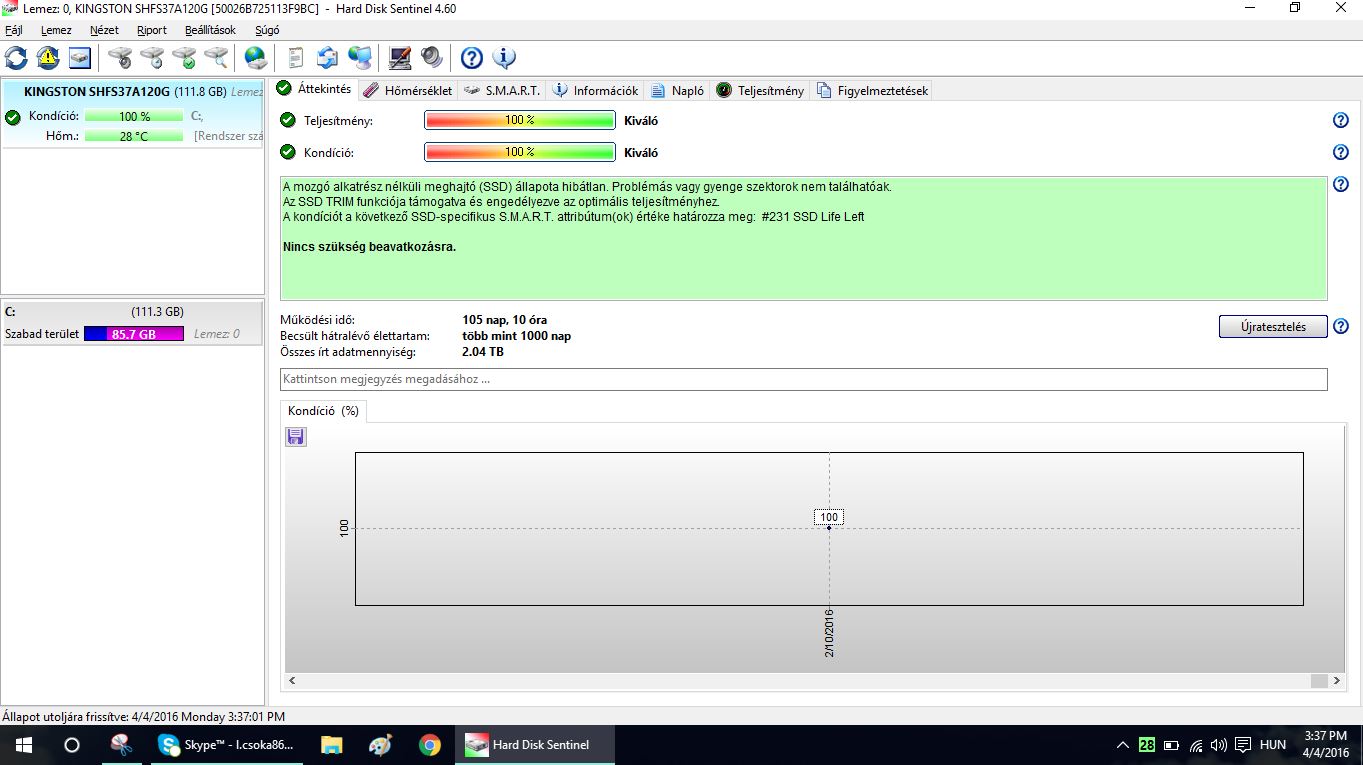Click the Újratesztelés button
Screen dimensions: 1363x765
tap(1272, 327)
